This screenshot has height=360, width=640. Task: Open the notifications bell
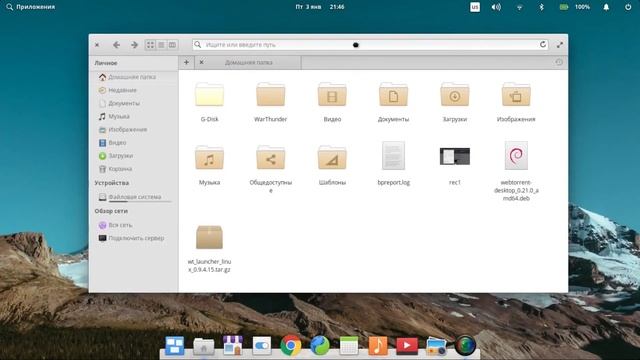coord(606,7)
